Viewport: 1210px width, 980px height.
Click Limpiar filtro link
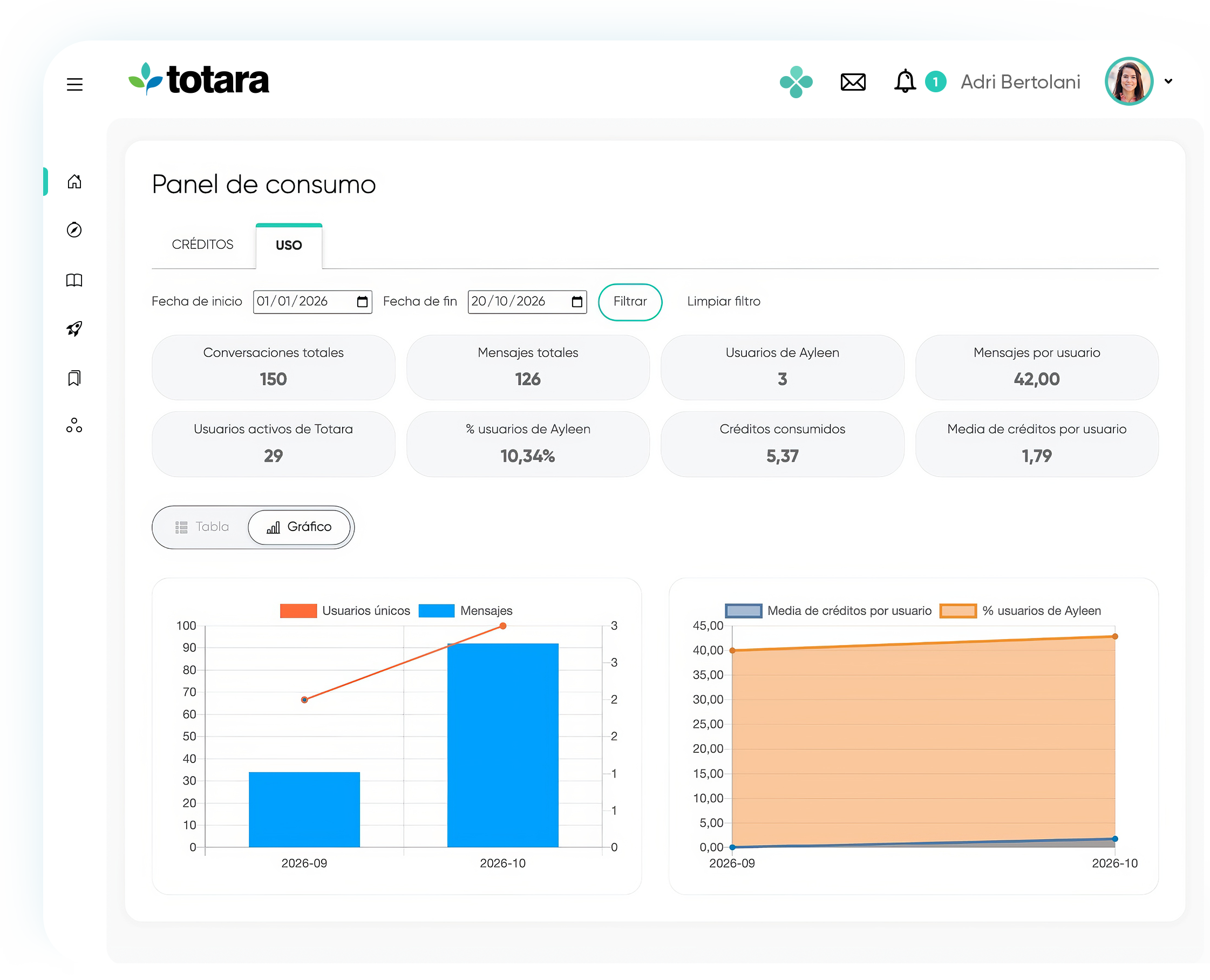(x=723, y=302)
